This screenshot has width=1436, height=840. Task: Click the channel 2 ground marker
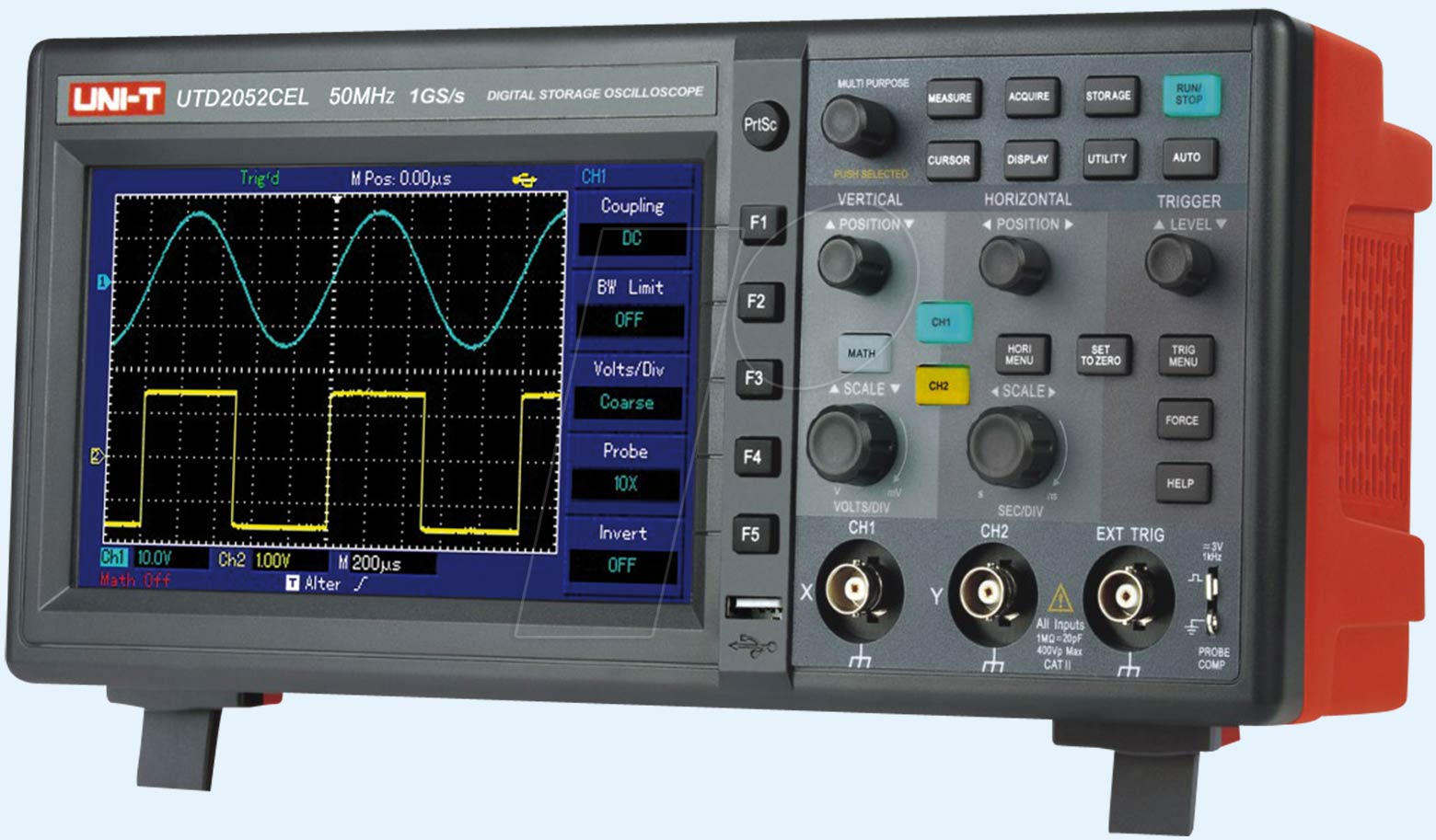pos(97,455)
